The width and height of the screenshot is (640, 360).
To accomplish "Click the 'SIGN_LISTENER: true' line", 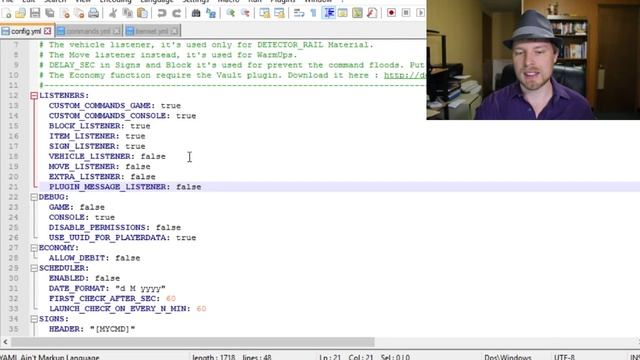I will coord(97,146).
